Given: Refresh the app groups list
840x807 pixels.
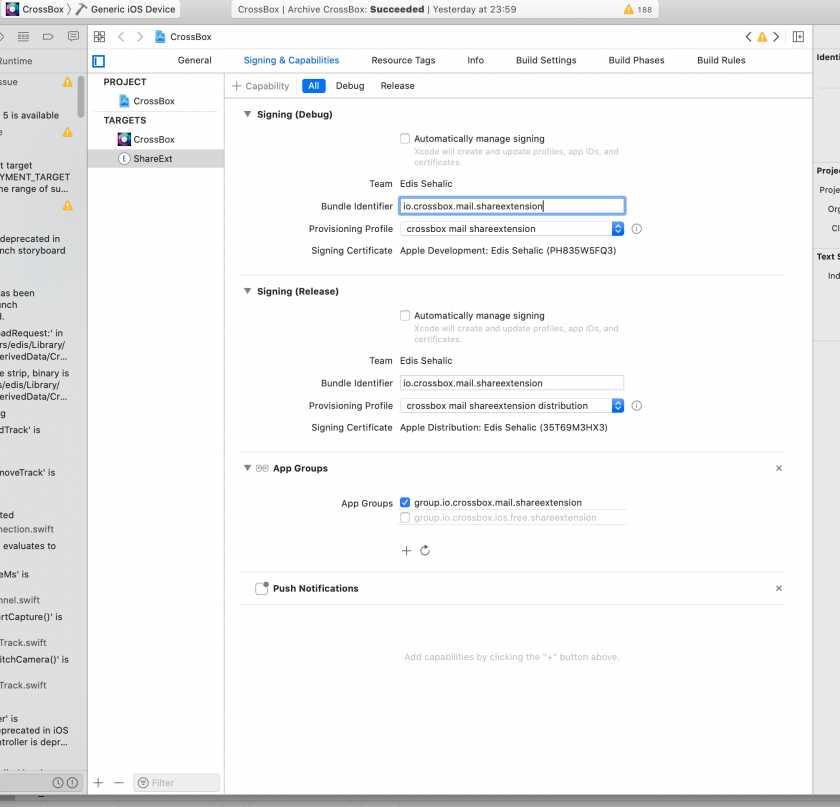Looking at the screenshot, I should 425,550.
